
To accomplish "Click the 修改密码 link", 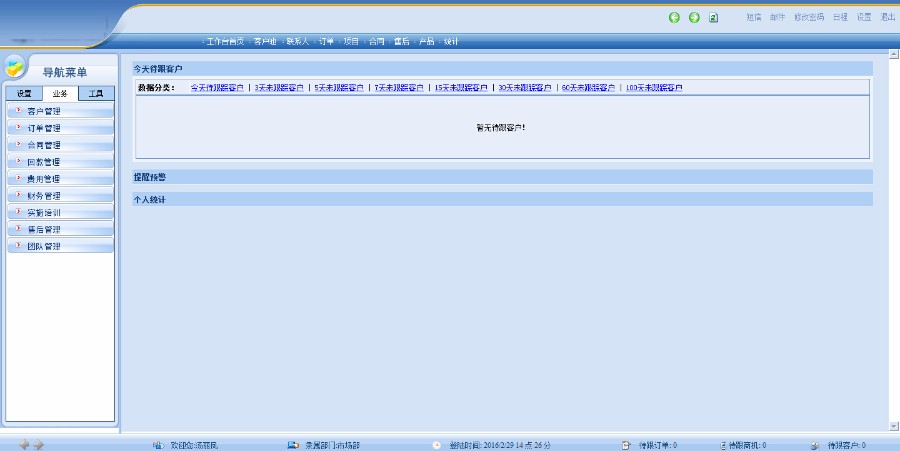I will (809, 17).
